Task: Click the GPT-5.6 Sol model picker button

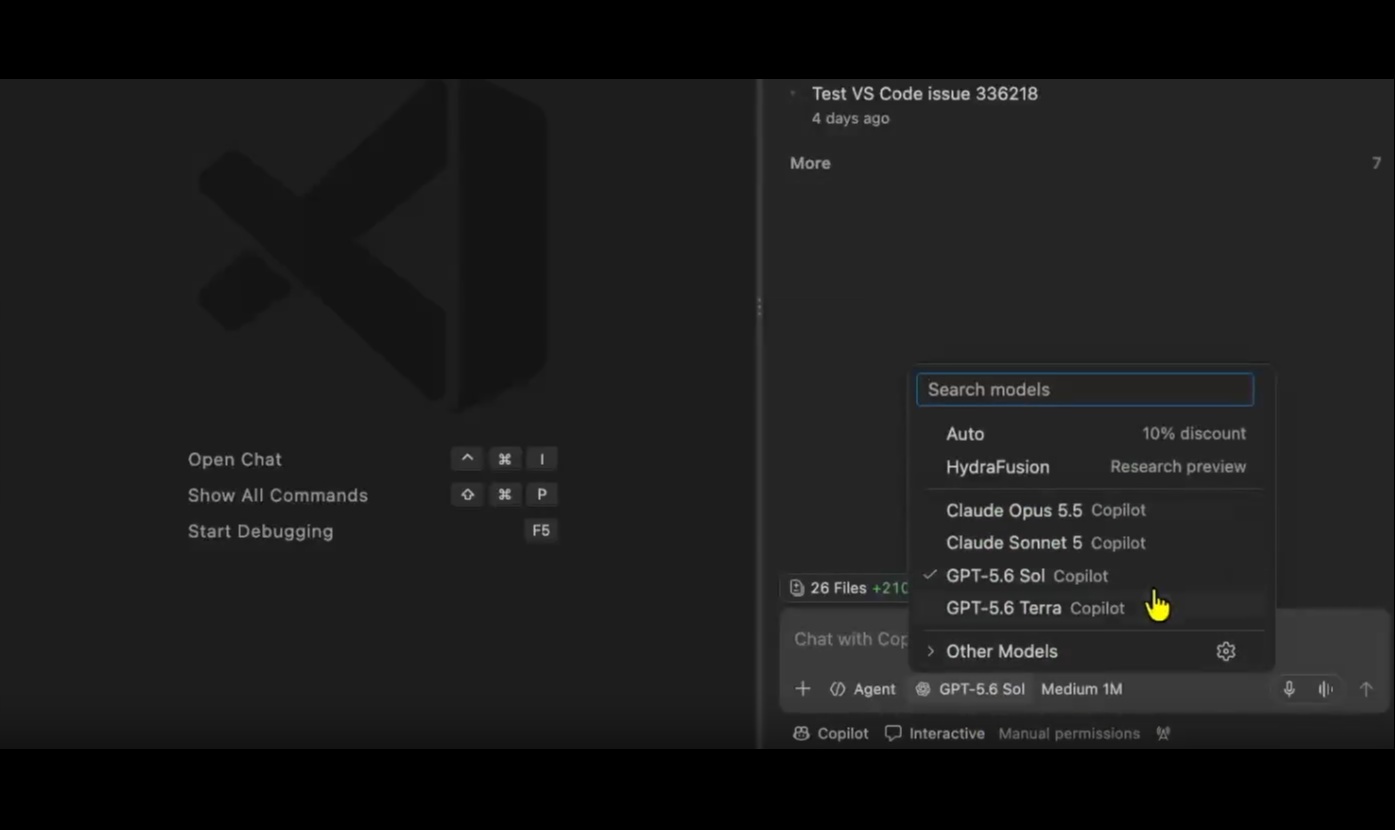Action: point(970,689)
